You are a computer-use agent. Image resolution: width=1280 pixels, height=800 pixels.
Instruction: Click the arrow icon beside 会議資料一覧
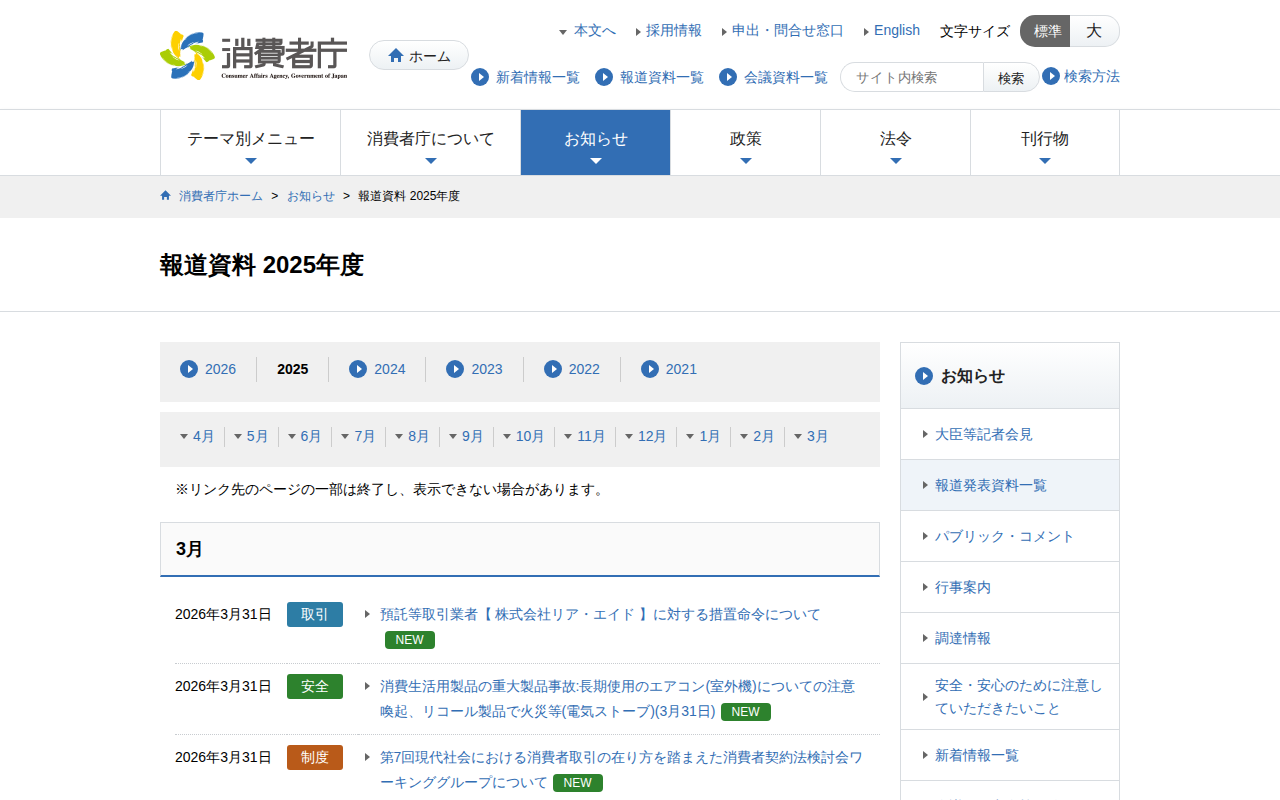click(x=728, y=77)
